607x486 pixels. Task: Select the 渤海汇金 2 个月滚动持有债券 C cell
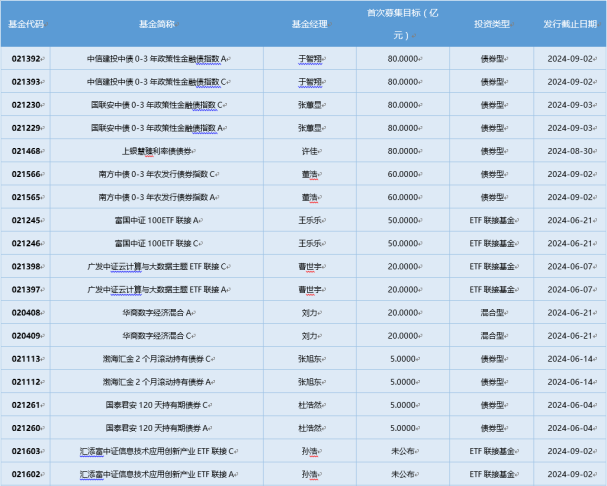[x=158, y=358]
